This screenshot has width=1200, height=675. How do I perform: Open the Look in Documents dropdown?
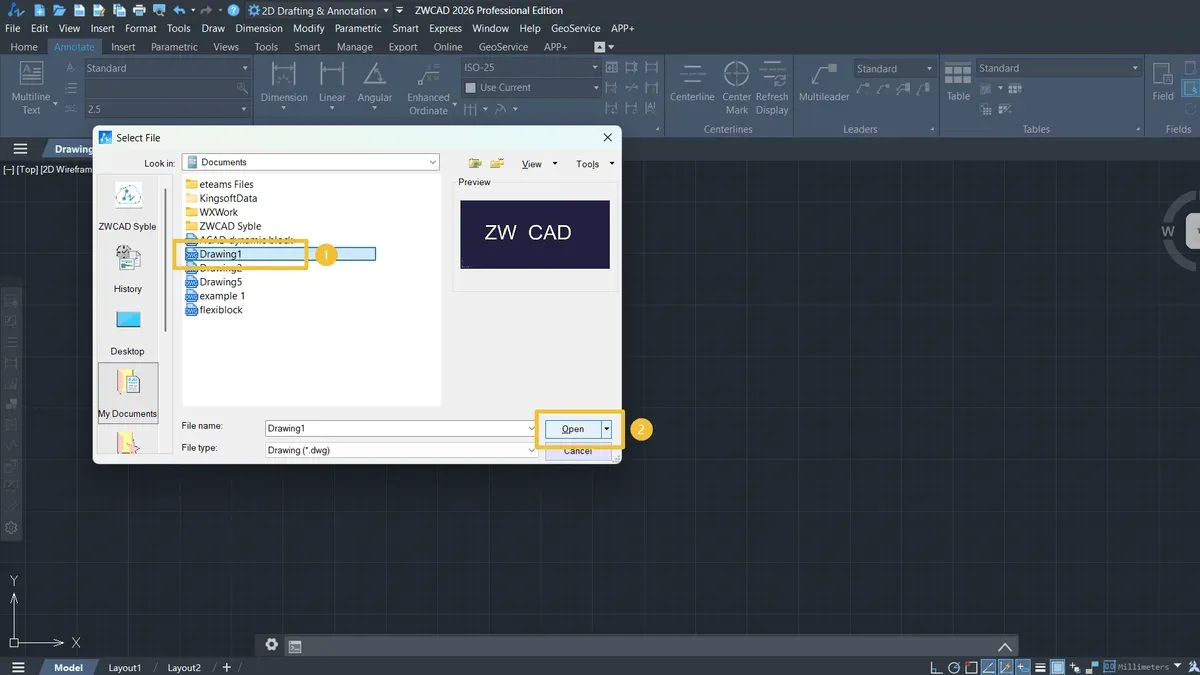click(x=432, y=162)
